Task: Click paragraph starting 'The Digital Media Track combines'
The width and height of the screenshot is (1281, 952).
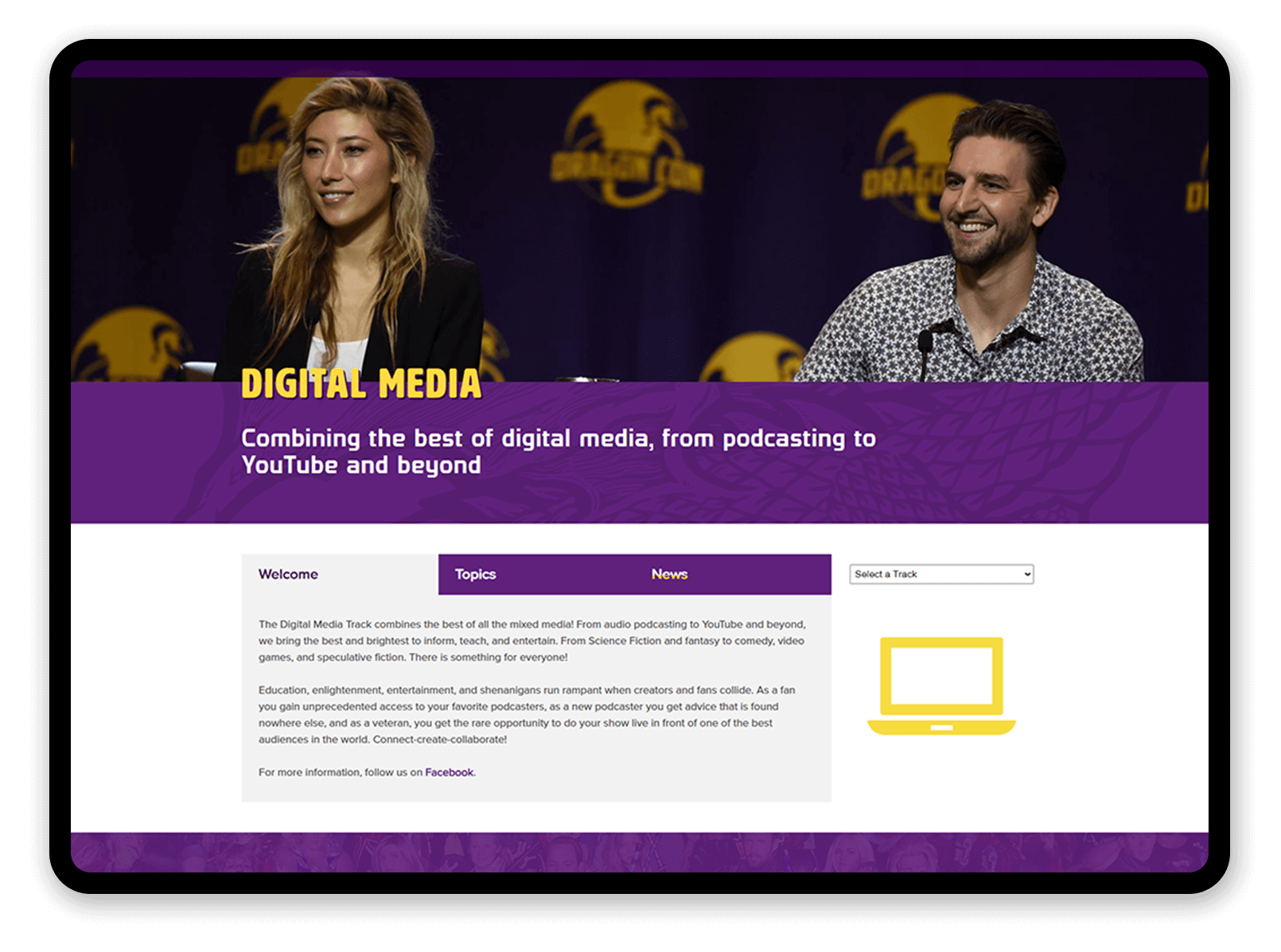Action: (531, 641)
